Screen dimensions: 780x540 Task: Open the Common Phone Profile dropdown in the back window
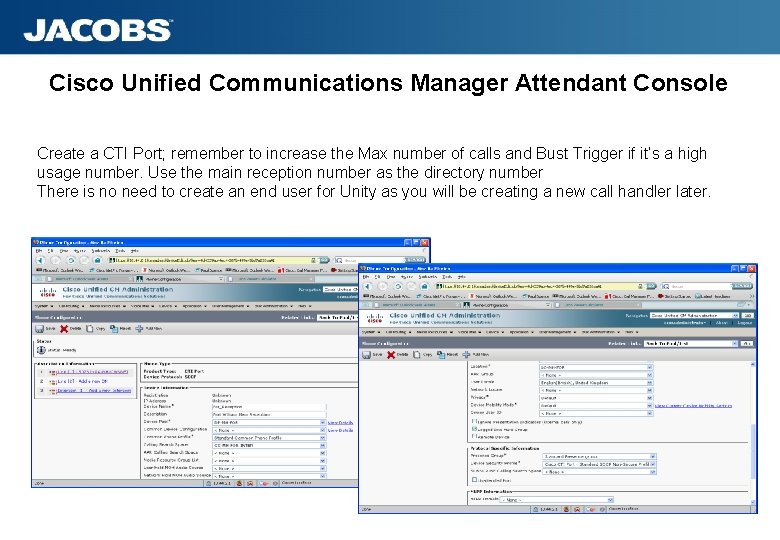[269, 438]
